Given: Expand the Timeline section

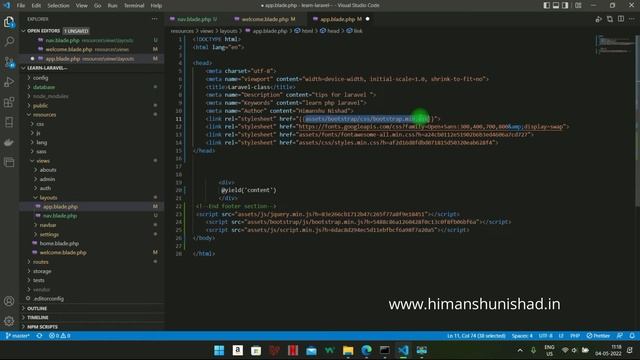Looking at the screenshot, I should click(38, 318).
